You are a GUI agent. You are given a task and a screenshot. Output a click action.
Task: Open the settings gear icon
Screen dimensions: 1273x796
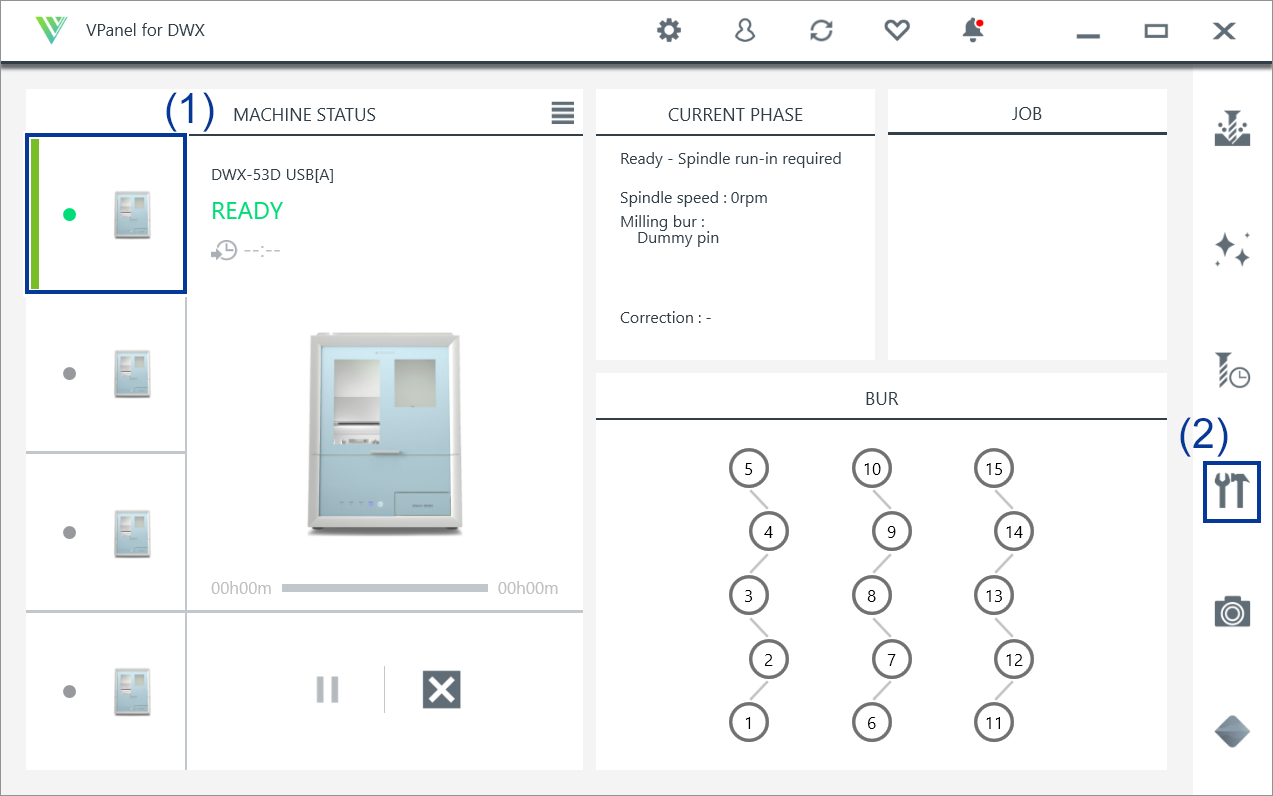click(x=669, y=31)
